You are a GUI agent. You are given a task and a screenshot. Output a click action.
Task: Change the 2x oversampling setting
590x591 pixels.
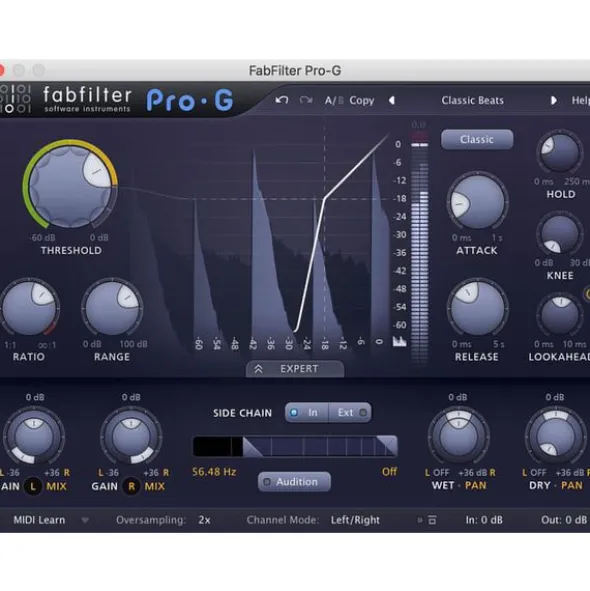tap(204, 520)
